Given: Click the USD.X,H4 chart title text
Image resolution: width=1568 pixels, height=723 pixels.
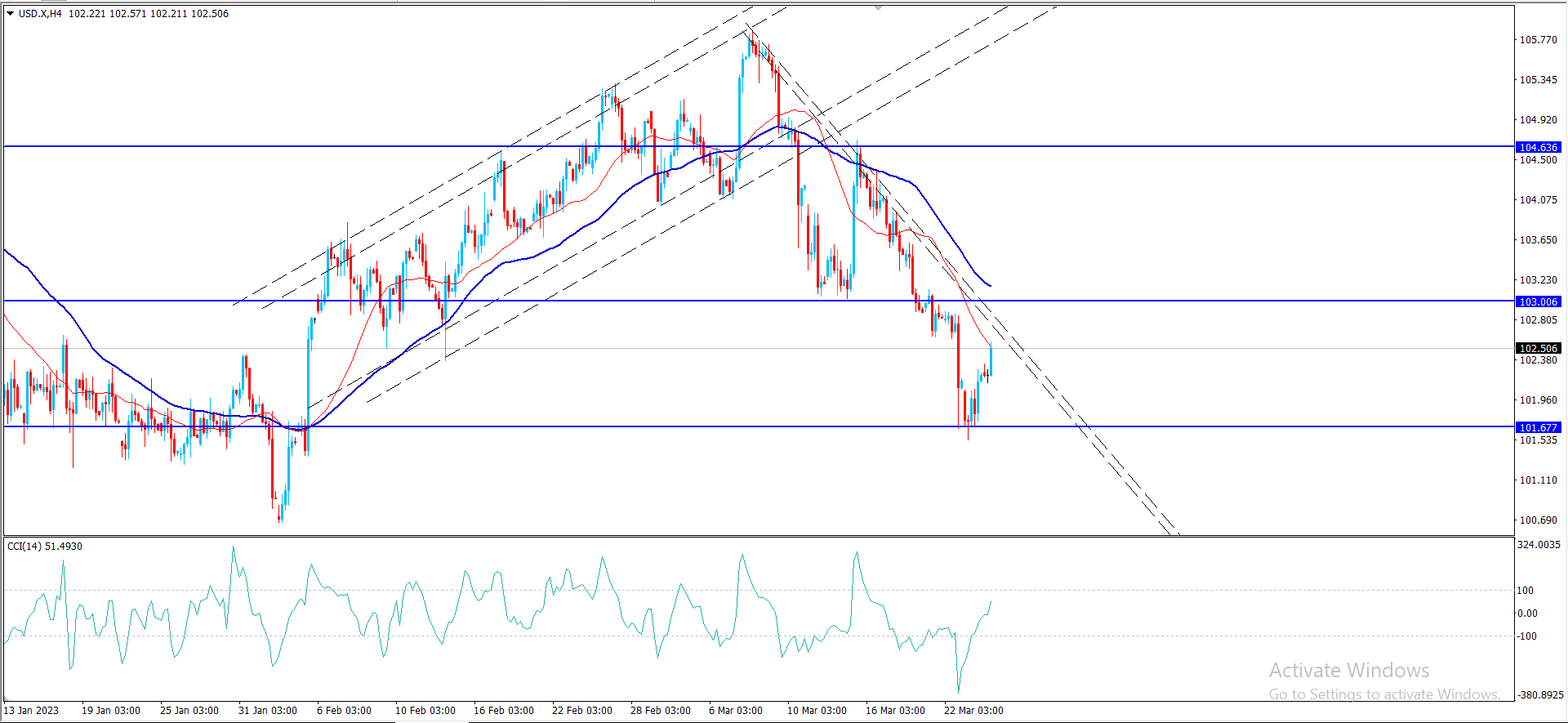Looking at the screenshot, I should pyautogui.click(x=40, y=14).
